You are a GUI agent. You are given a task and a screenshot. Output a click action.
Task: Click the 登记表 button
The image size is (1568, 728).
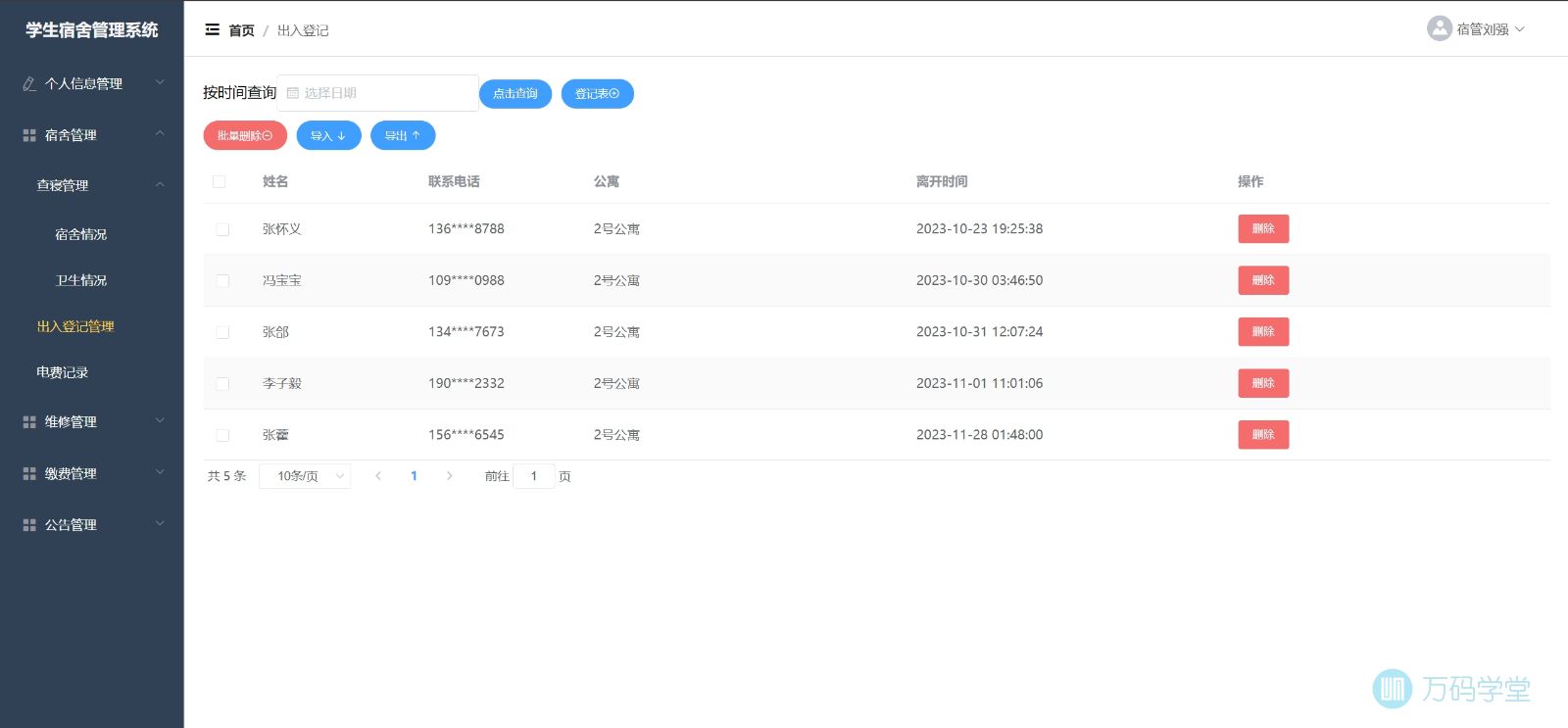[598, 94]
